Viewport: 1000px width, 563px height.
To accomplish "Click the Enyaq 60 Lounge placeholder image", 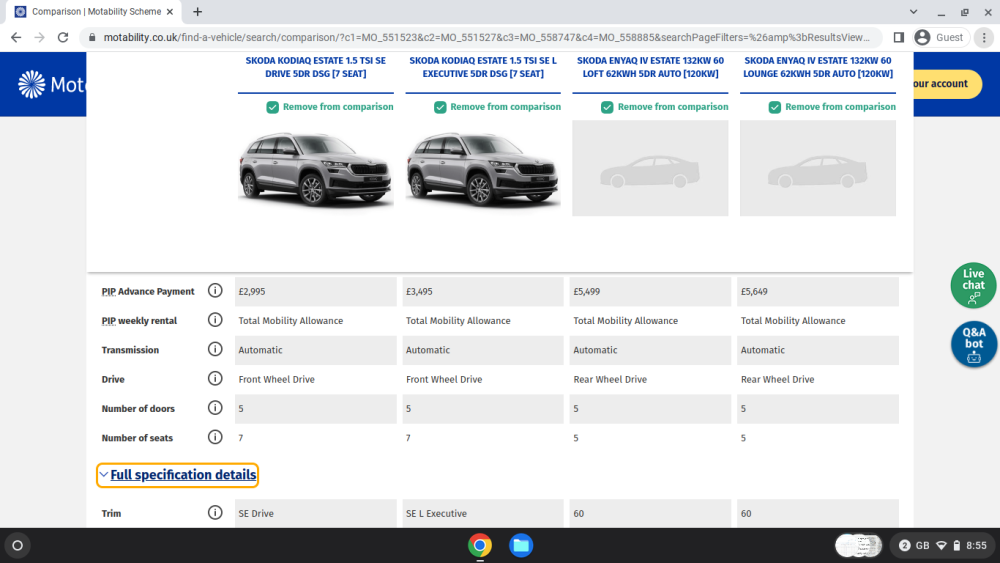I will [x=818, y=168].
